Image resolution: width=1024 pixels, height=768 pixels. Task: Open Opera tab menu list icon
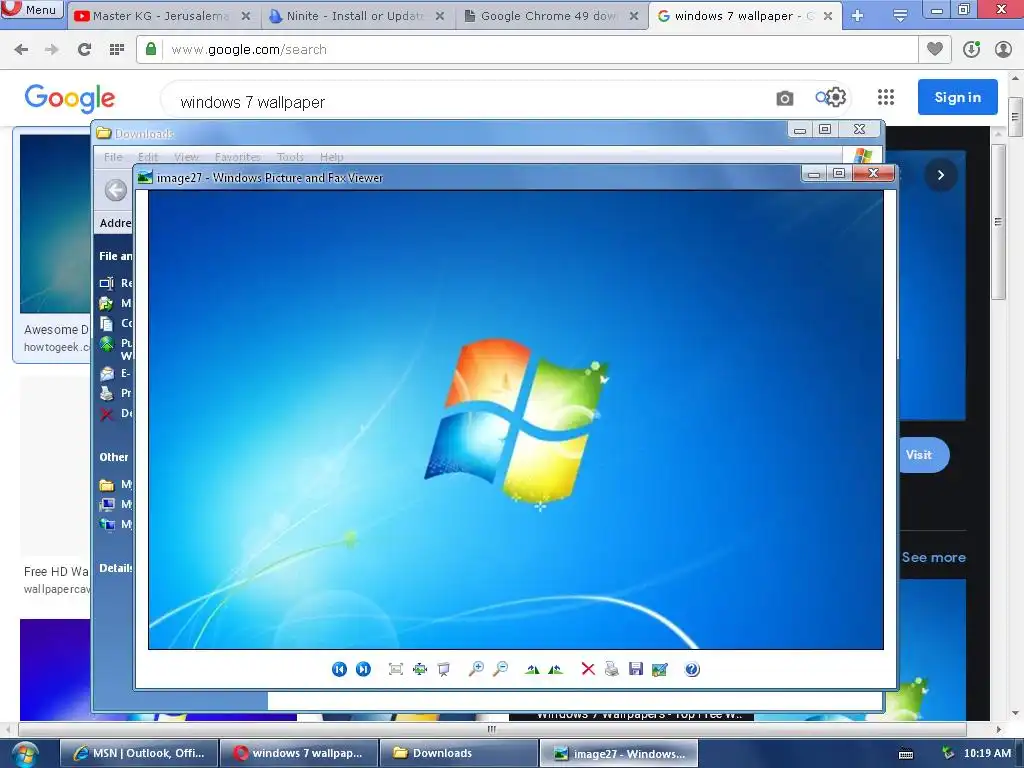[x=900, y=16]
